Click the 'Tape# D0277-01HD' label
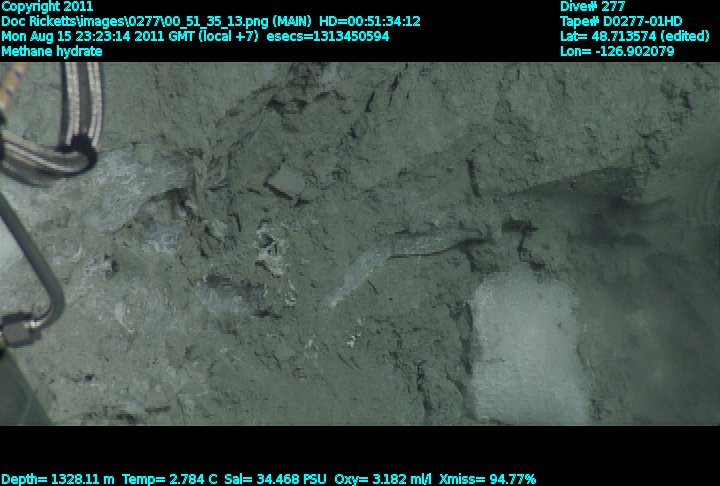This screenshot has width=720, height=486. point(621,22)
